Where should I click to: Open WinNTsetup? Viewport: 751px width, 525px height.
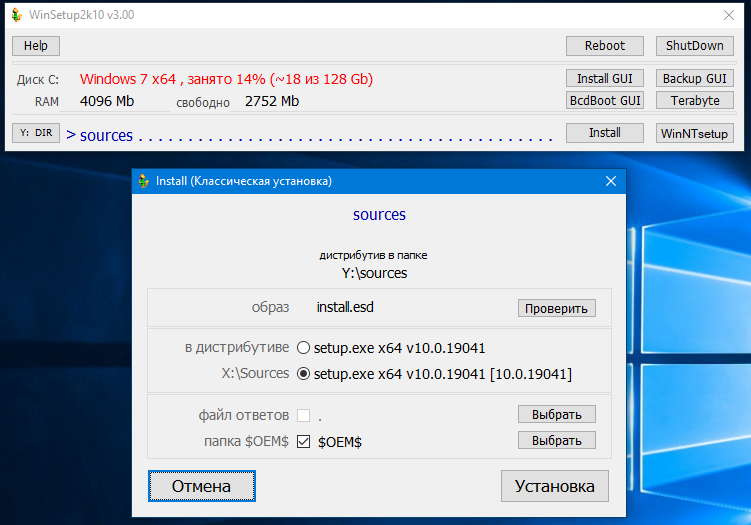tap(694, 133)
